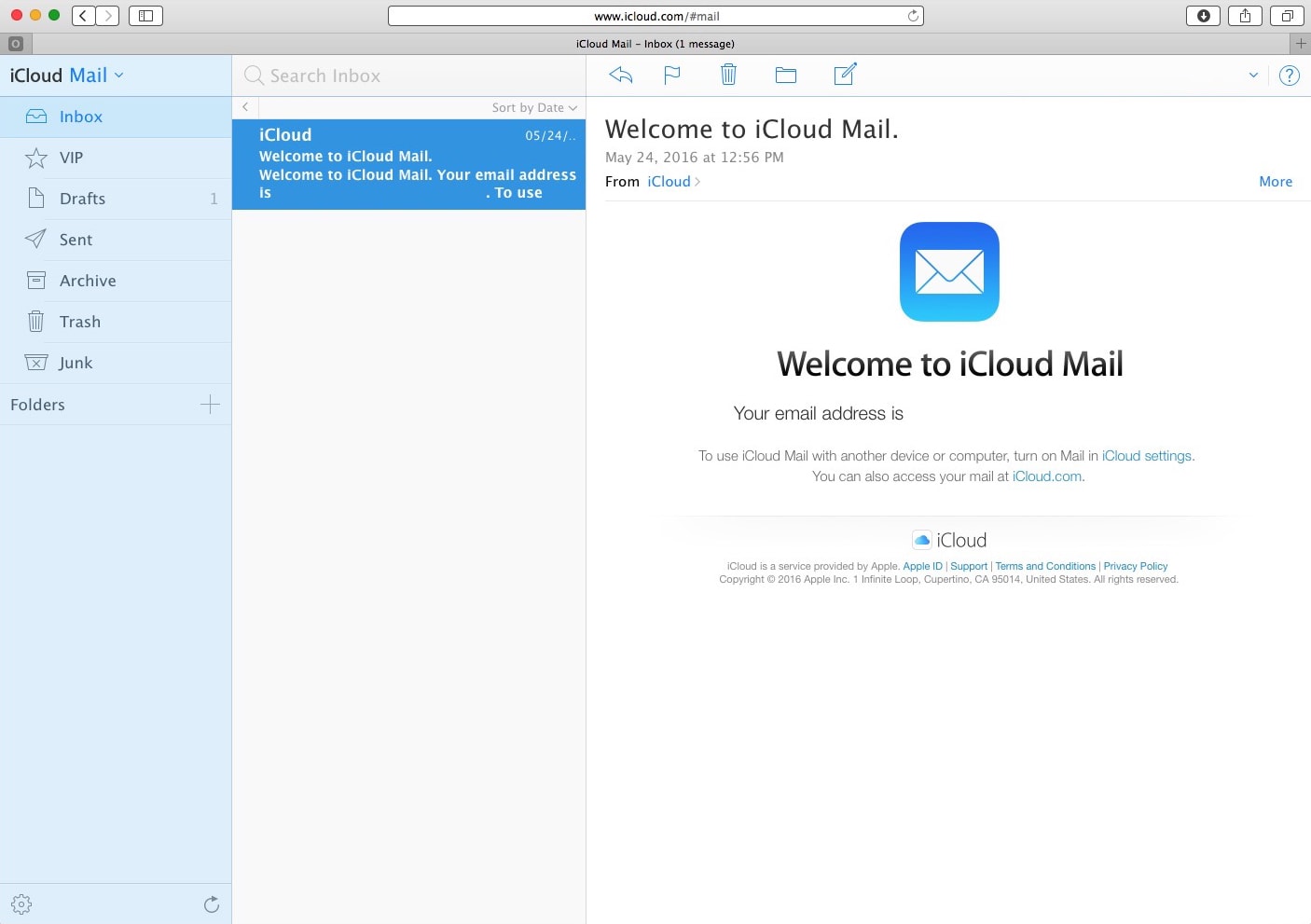
Task: Open the Help question mark icon
Action: (1290, 76)
